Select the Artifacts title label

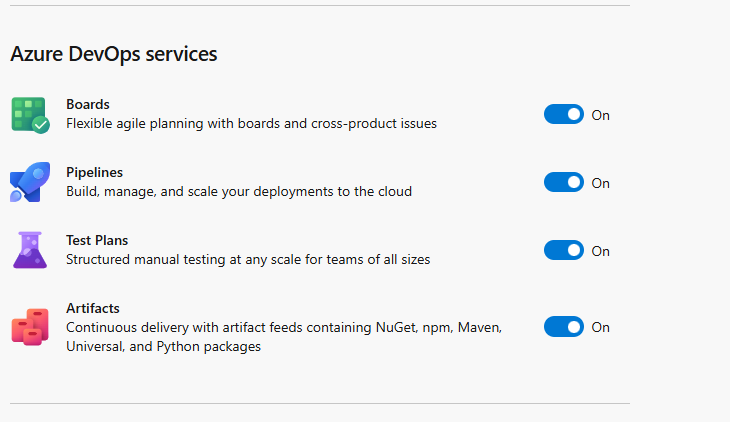93,308
